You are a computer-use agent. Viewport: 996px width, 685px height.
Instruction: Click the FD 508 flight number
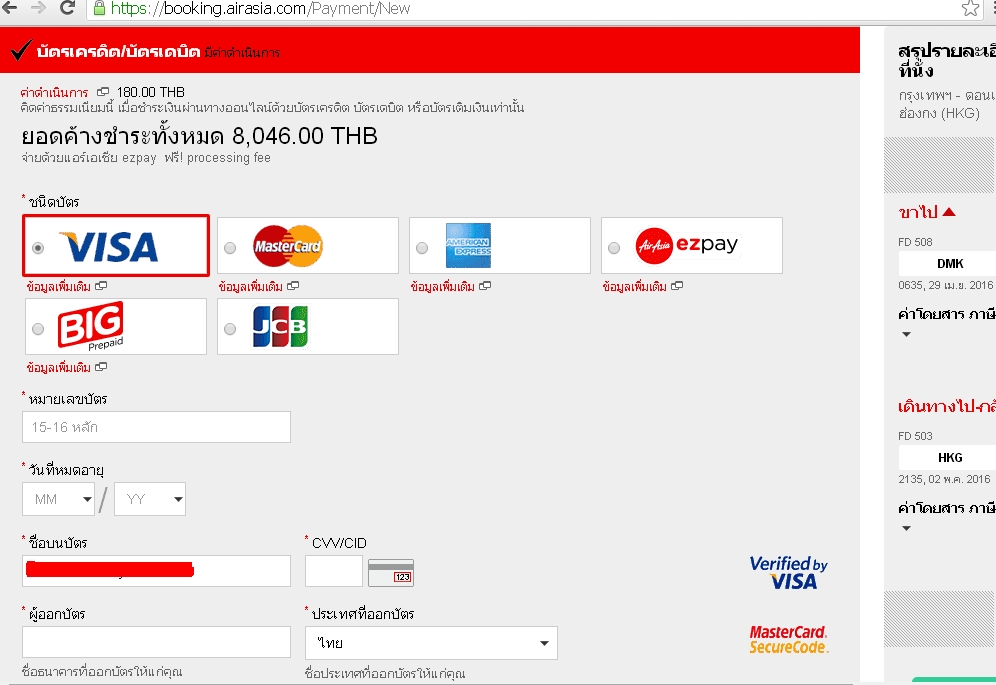point(915,242)
